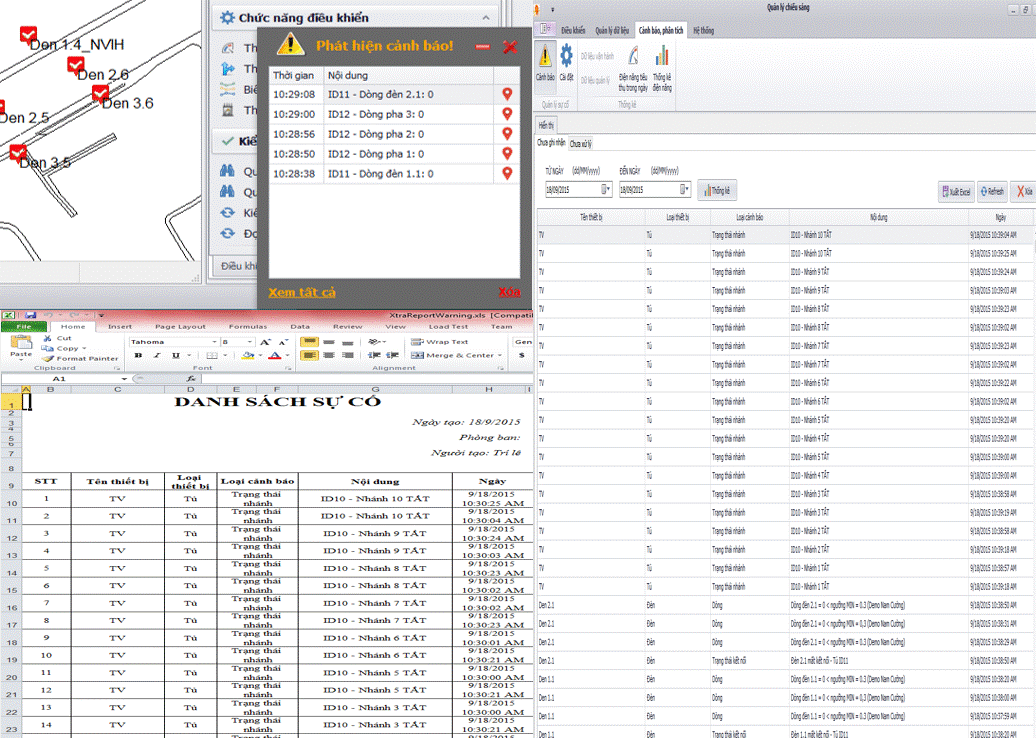1036x738 pixels.
Task: Collapse the Chức năng điều khiển panel
Action: click(487, 18)
